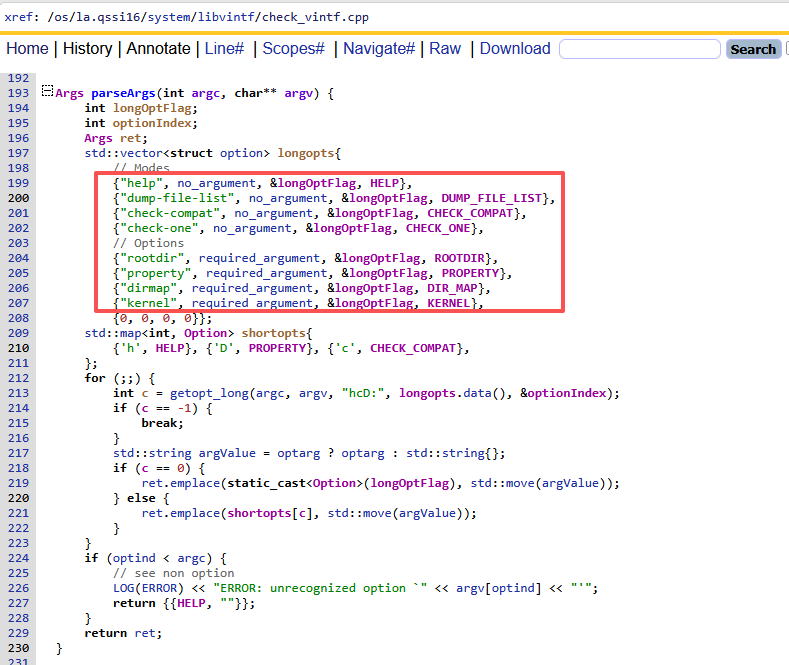Viewport: 789px width, 665px height.
Task: Click the parseArgs function name
Action: point(123,93)
